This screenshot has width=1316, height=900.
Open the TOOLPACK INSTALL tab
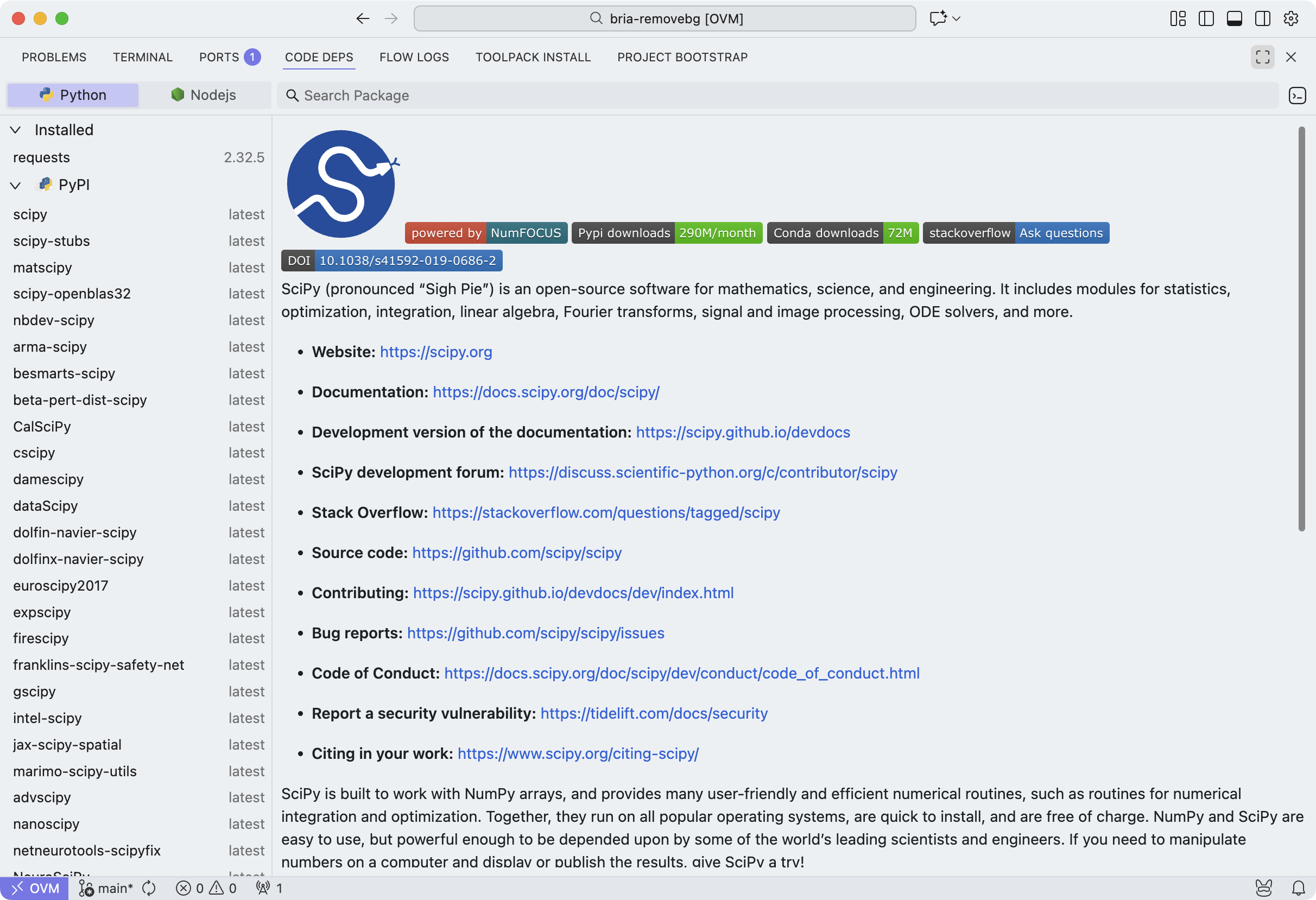click(533, 56)
